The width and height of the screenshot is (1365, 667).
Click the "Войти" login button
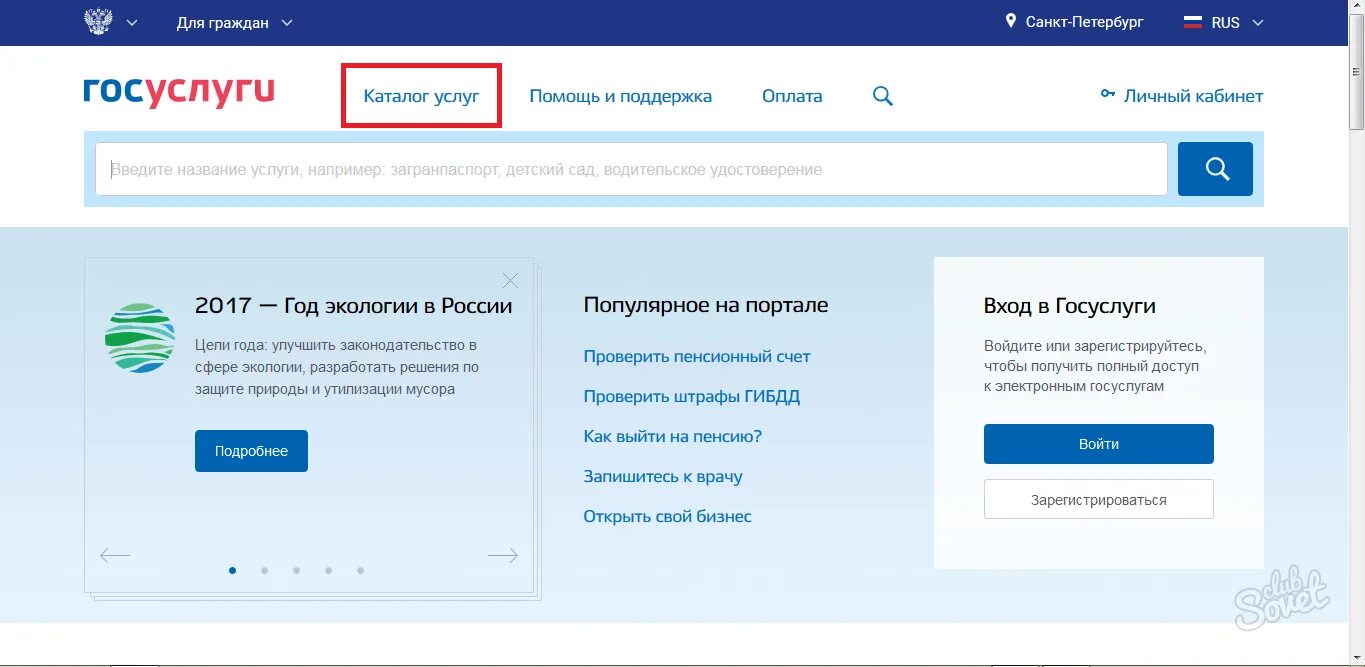click(x=1099, y=444)
